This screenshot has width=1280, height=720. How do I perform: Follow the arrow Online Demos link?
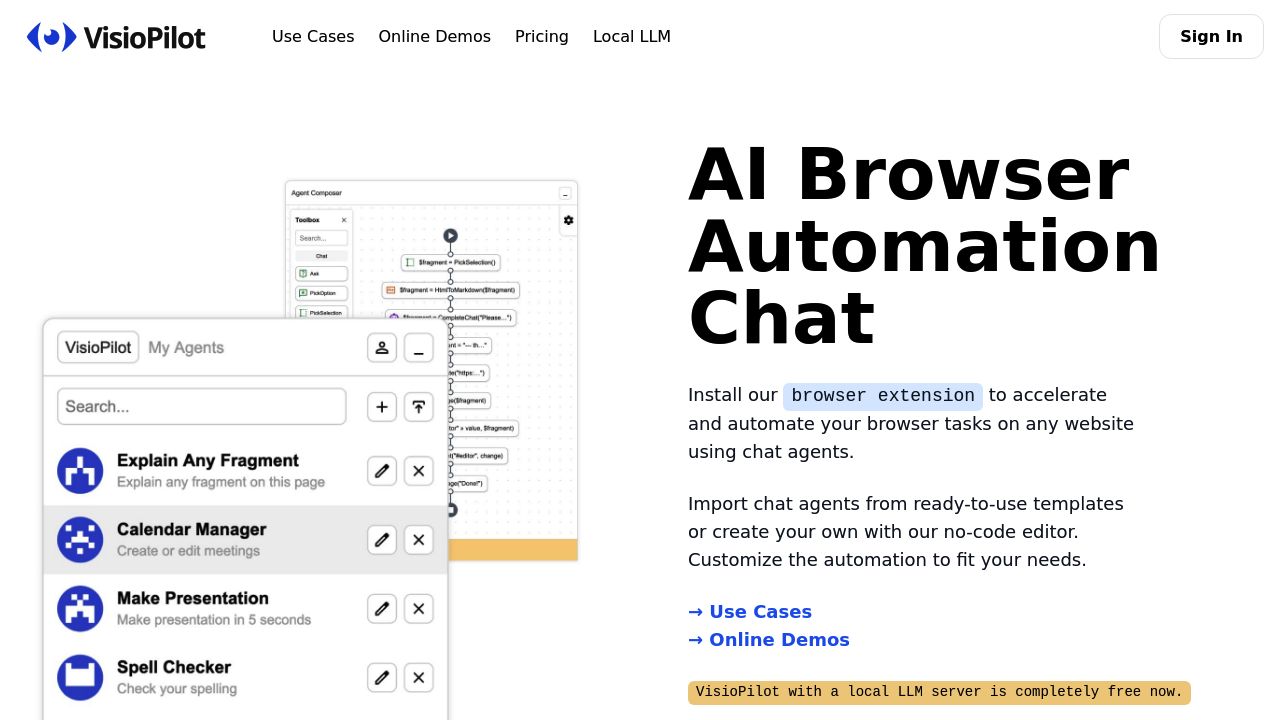[x=769, y=640]
